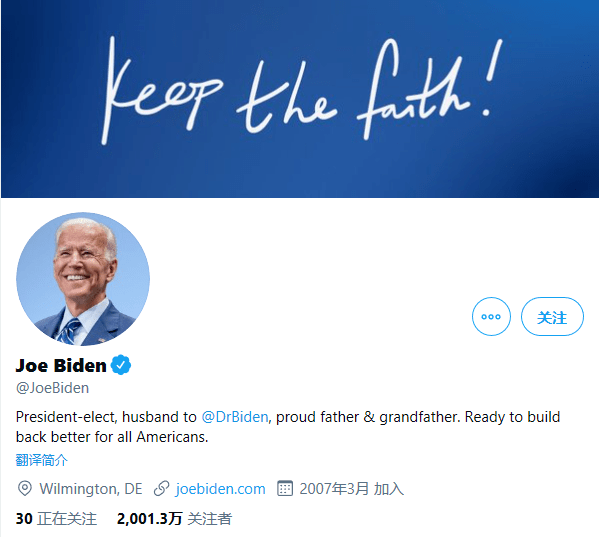The image size is (599, 537).
Task: Follow Joe Biden with the 关注 button
Action: [x=552, y=316]
